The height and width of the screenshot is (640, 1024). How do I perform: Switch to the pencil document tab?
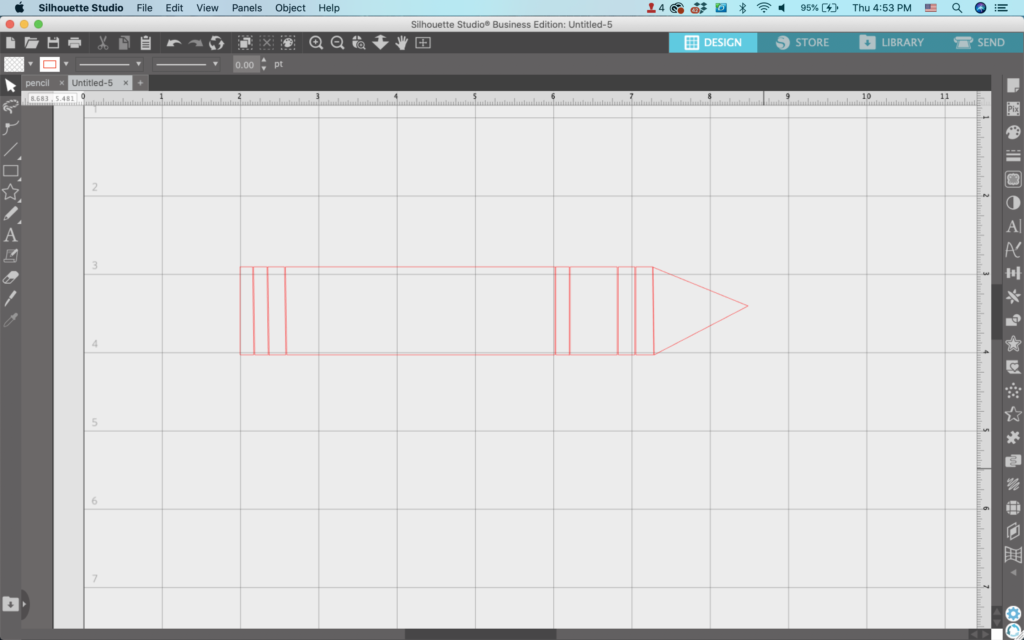click(38, 83)
